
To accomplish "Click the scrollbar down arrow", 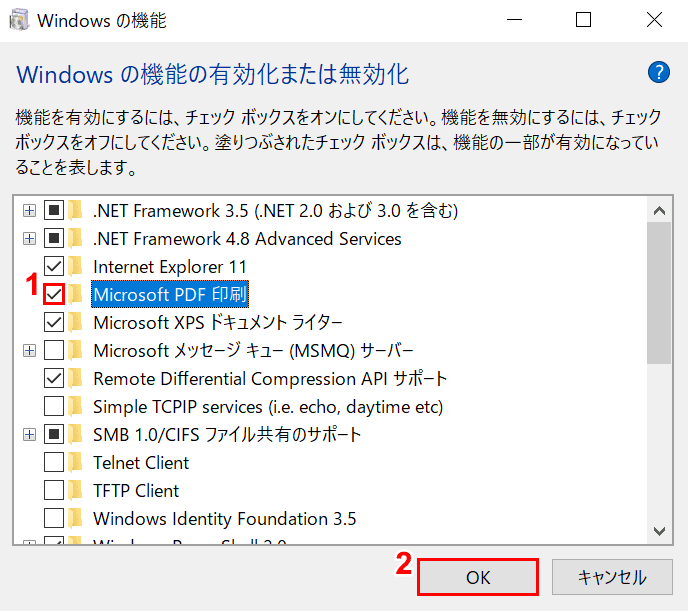I will pos(659,531).
